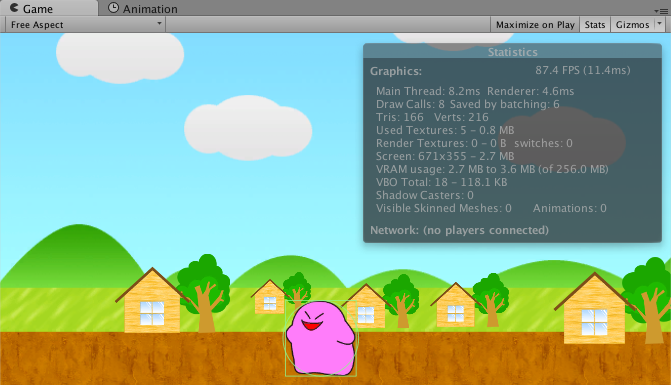Click the Graphics: heading
This screenshot has height=385, width=671.
click(396, 71)
